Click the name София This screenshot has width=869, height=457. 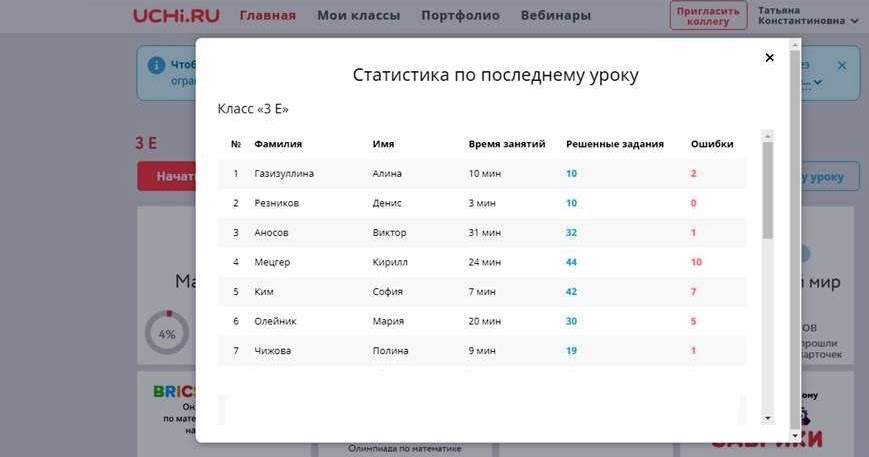[387, 291]
